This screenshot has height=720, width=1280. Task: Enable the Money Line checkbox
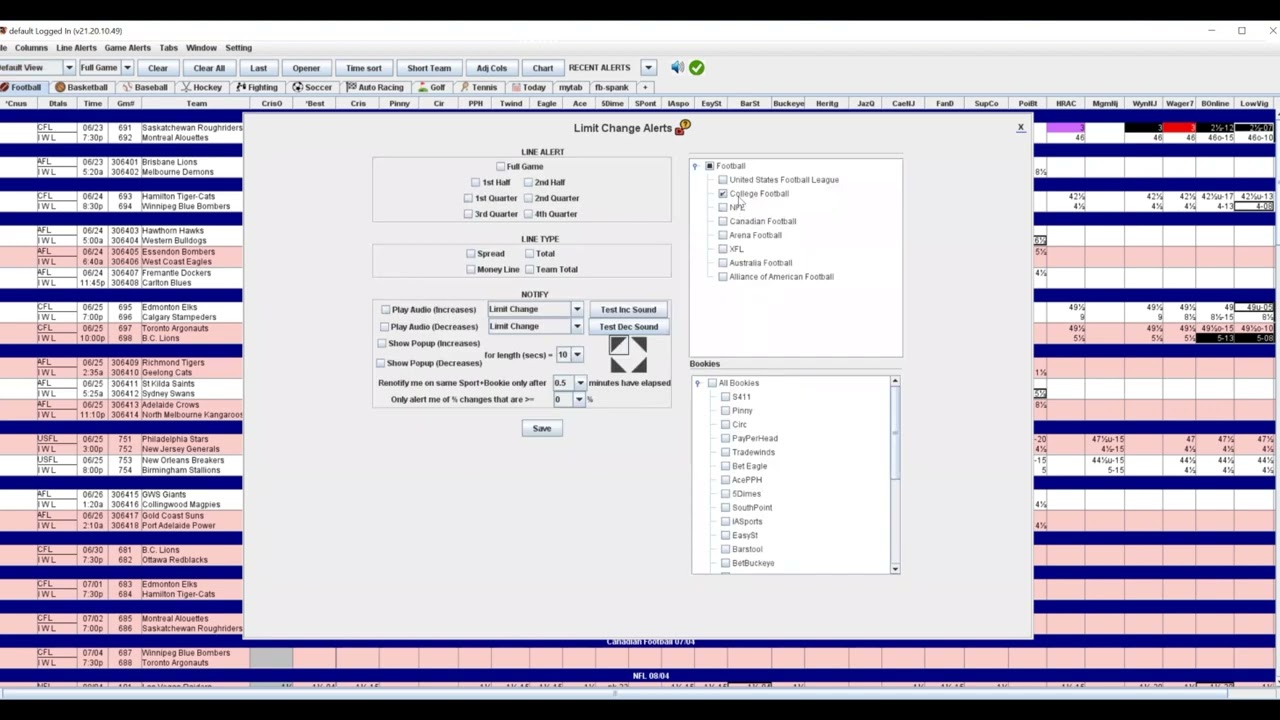click(471, 269)
